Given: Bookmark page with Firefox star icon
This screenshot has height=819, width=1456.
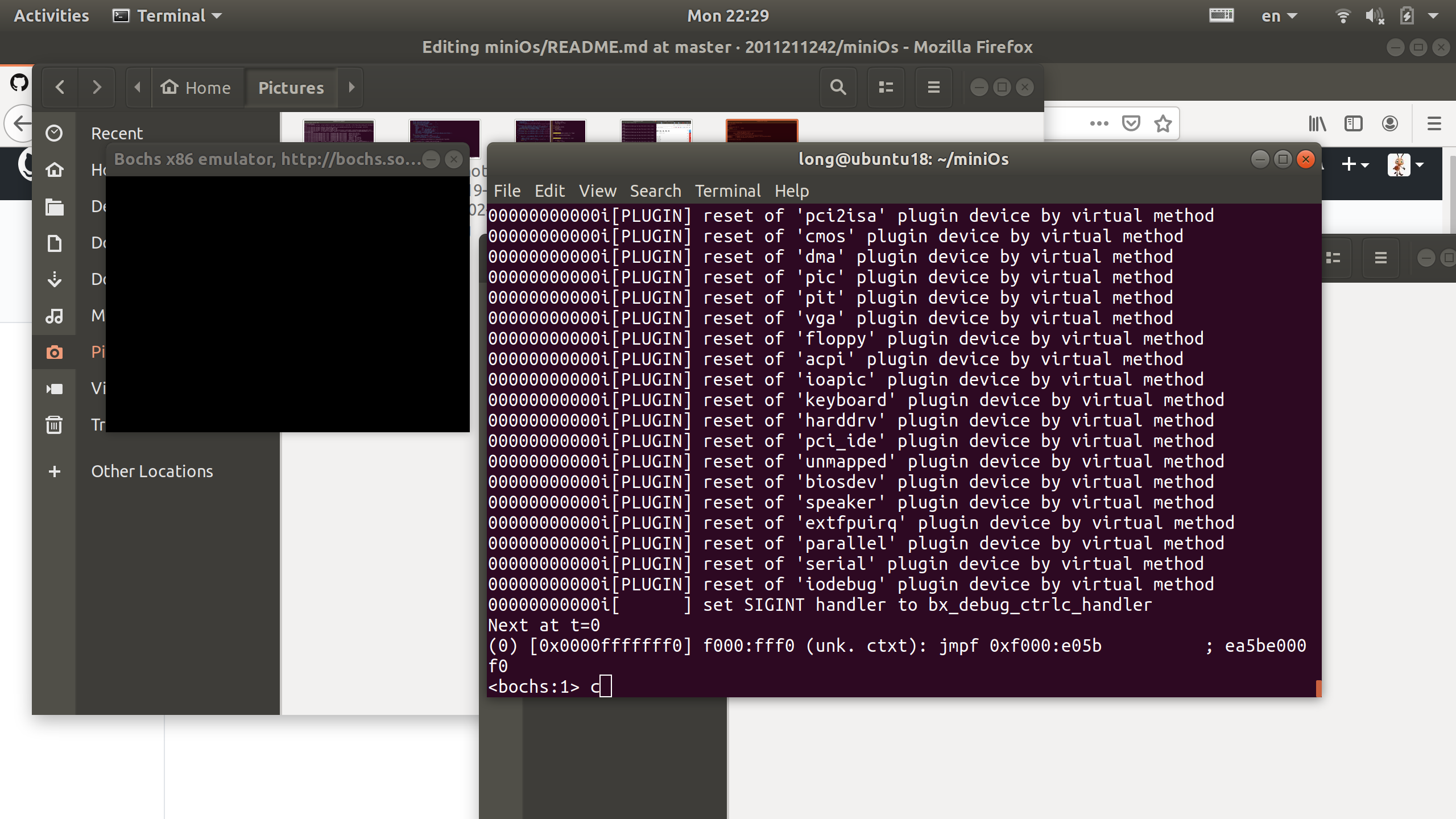Looking at the screenshot, I should tap(1163, 123).
